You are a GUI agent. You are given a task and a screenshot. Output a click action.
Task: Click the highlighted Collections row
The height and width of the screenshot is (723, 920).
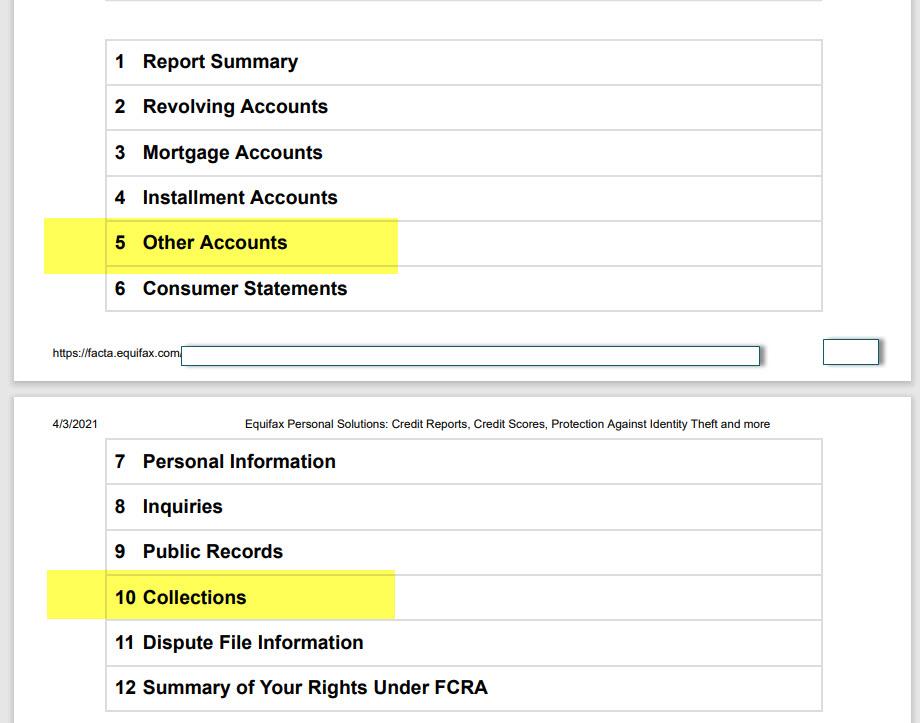coord(464,597)
